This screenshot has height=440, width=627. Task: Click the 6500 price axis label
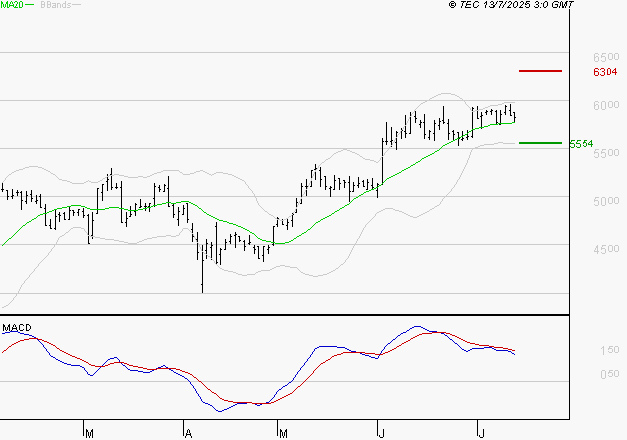coord(605,57)
